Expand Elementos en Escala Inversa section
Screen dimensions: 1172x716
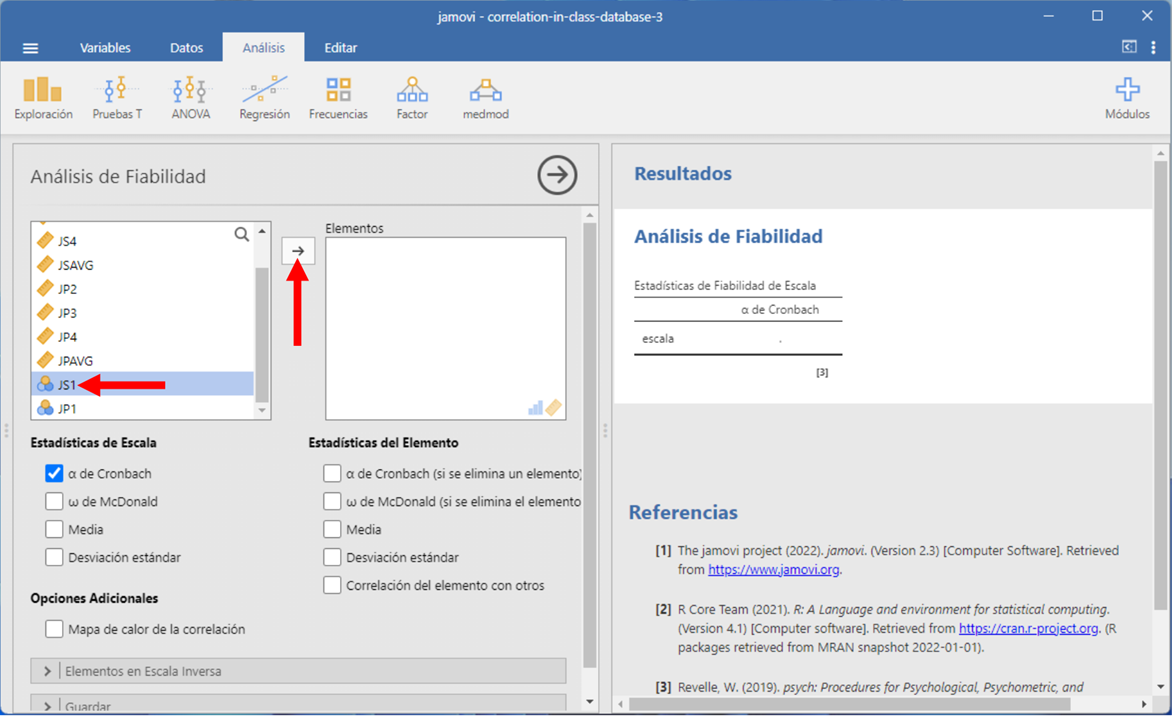tap(47, 671)
